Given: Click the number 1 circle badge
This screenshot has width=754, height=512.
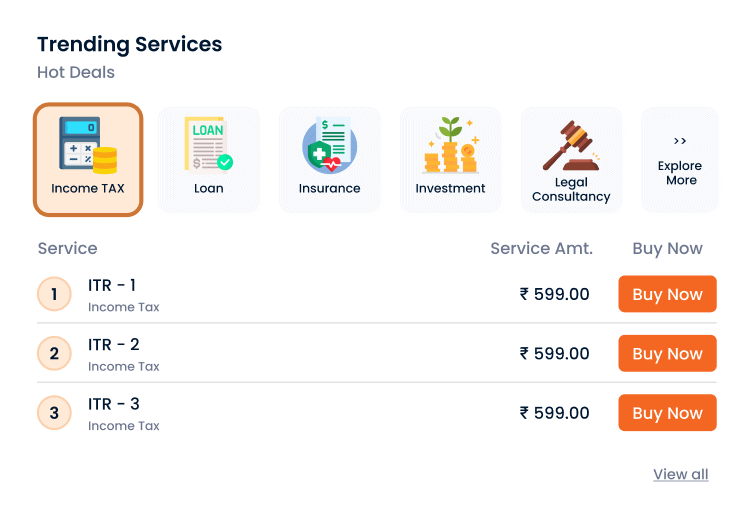Looking at the screenshot, I should [x=54, y=294].
